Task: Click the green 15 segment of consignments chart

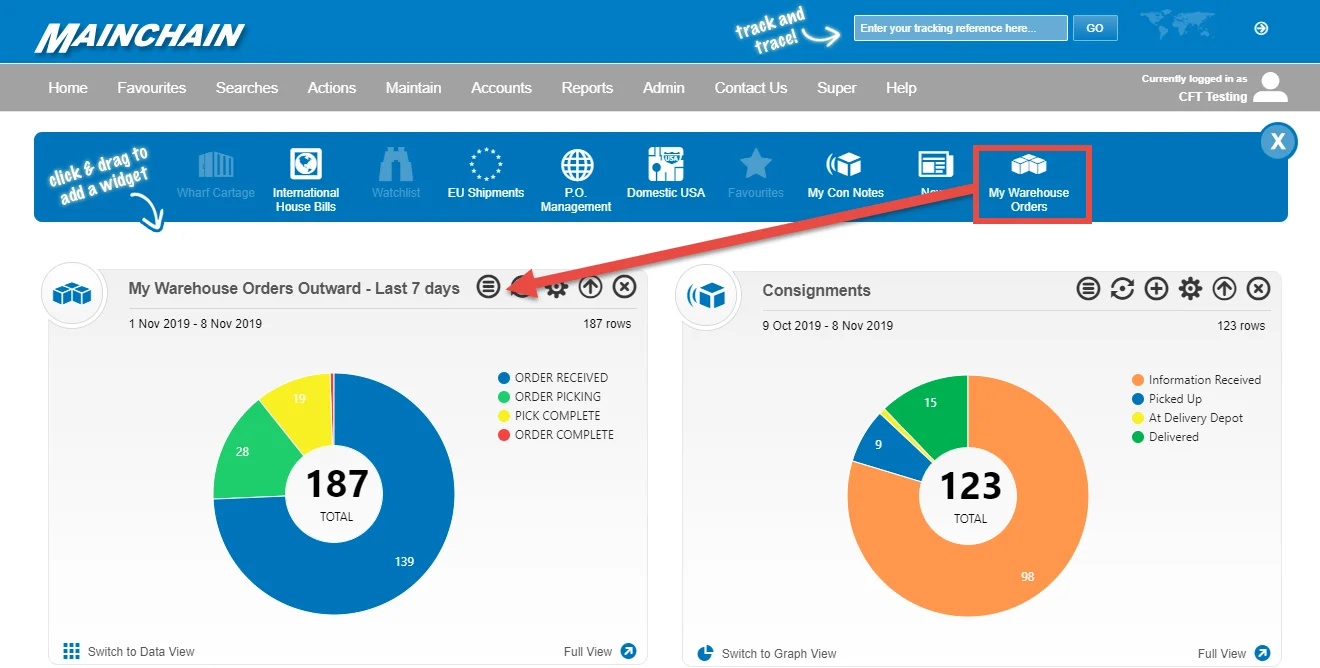Action: [x=930, y=403]
